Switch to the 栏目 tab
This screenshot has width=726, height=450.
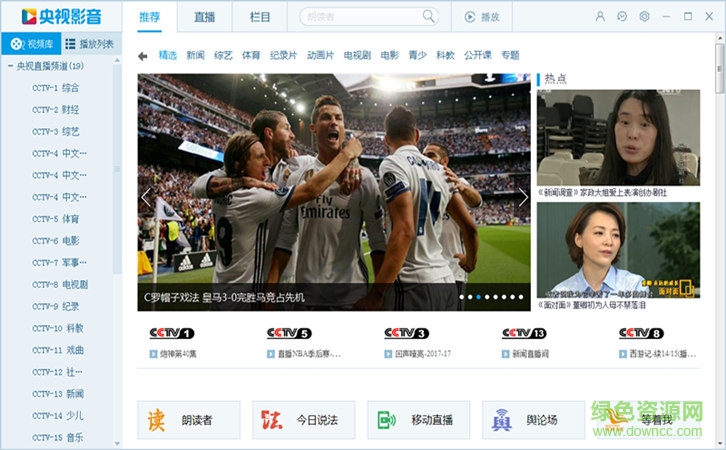coord(259,17)
